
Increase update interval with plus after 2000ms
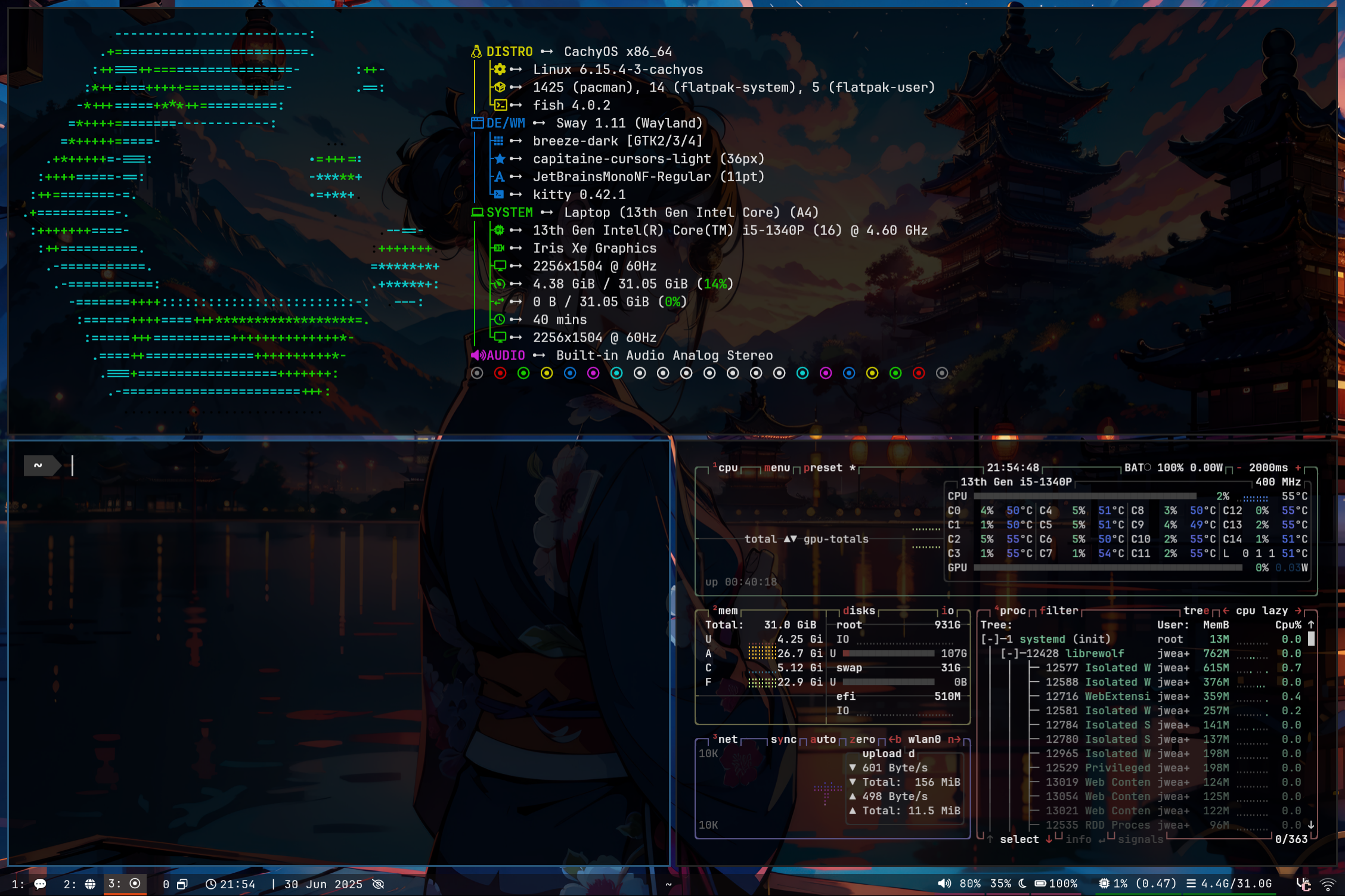point(1298,468)
